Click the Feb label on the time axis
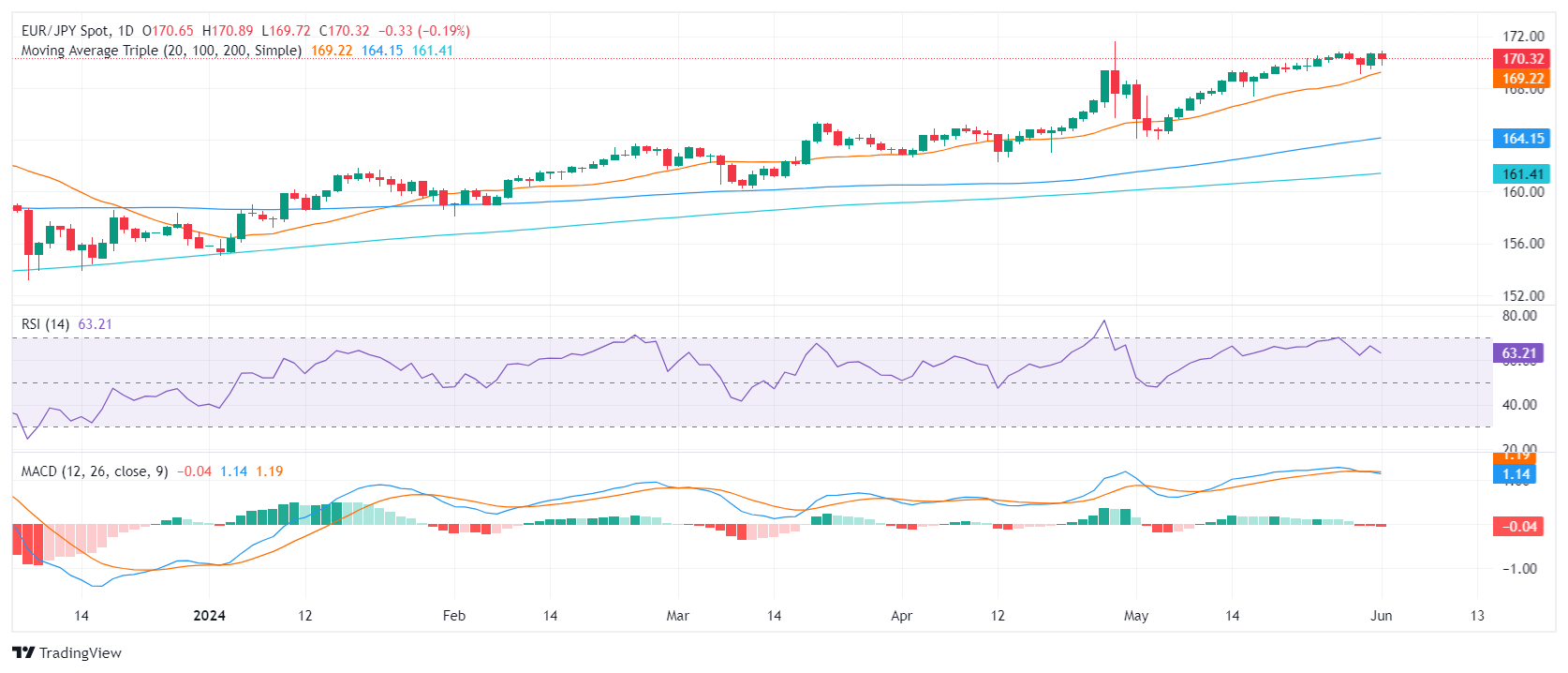 pos(453,616)
